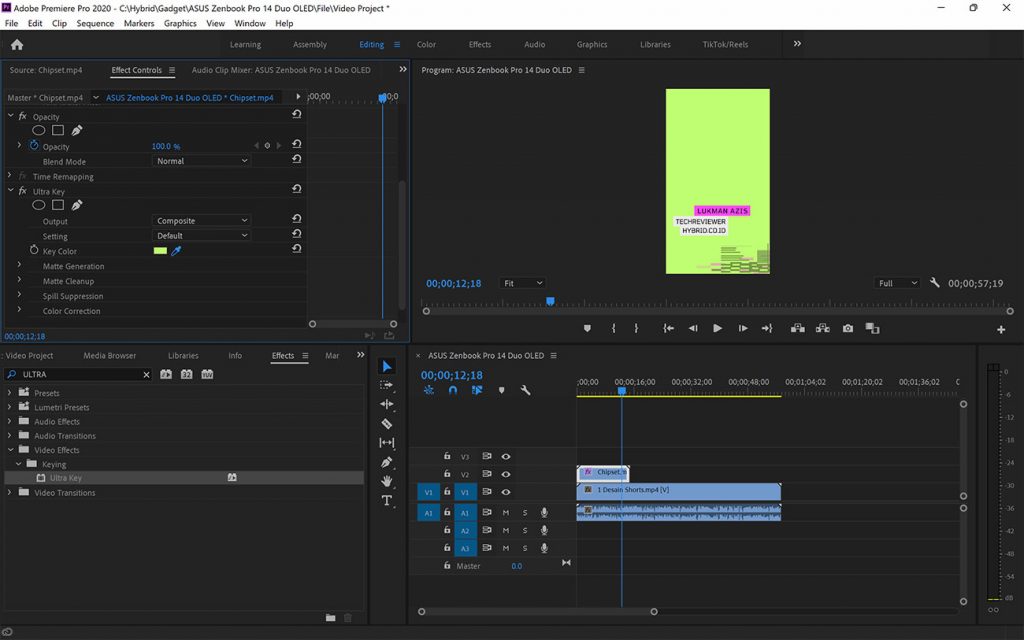This screenshot has height=640, width=1024.
Task: Click the Key Color green swatch
Action: coord(160,251)
